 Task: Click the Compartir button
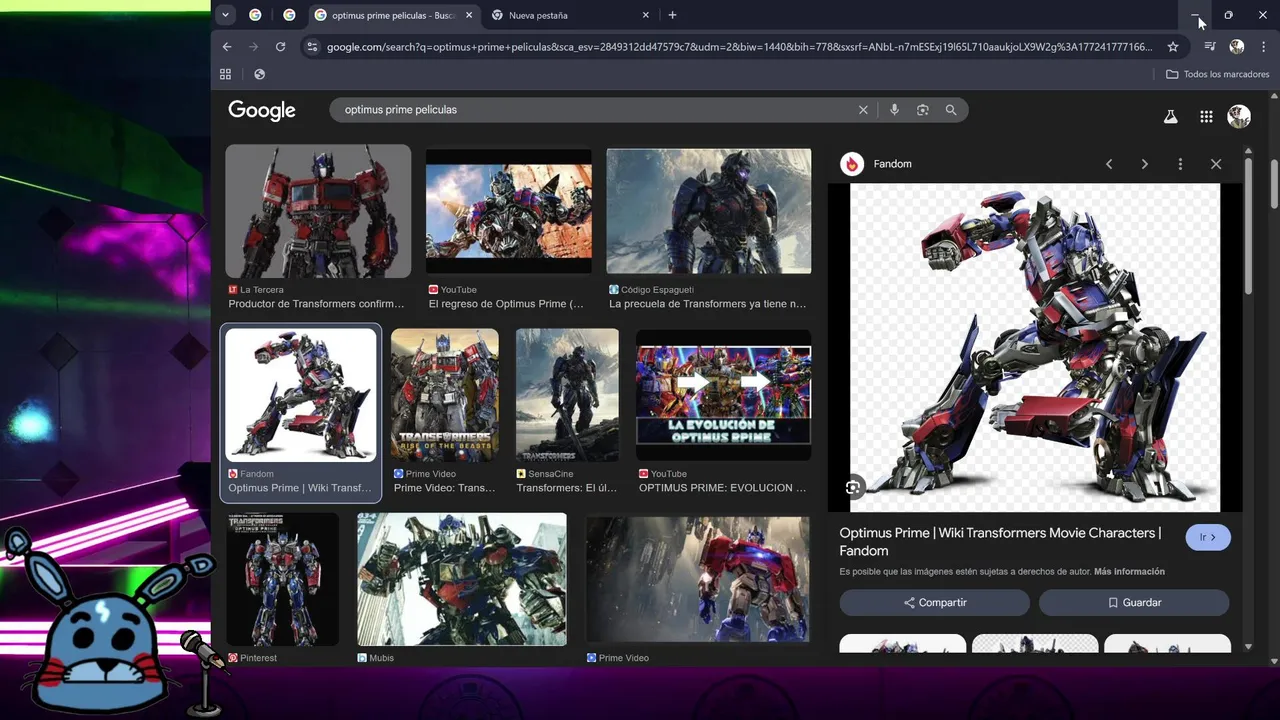click(x=934, y=602)
